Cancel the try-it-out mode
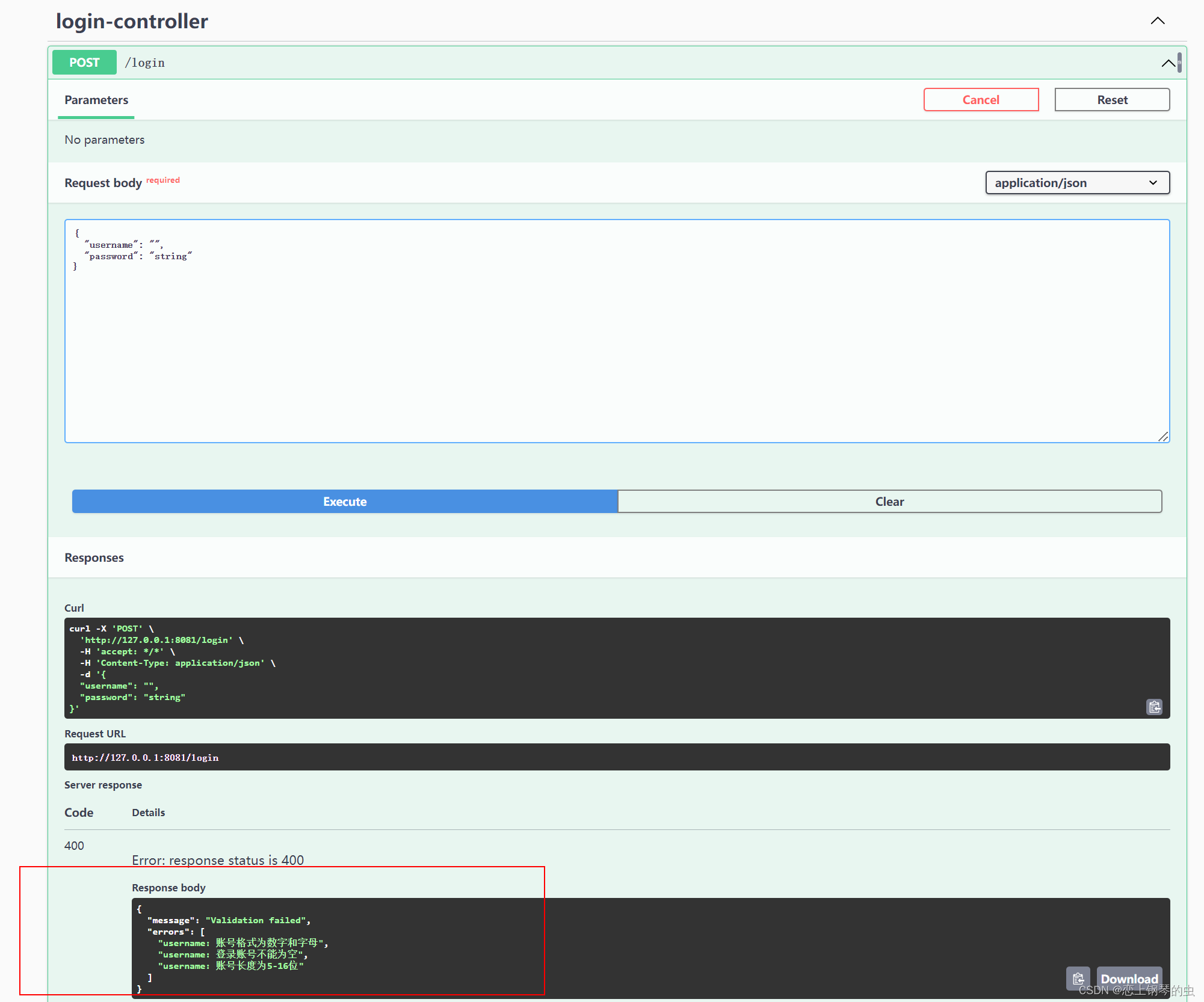The image size is (1204, 1002). [981, 100]
